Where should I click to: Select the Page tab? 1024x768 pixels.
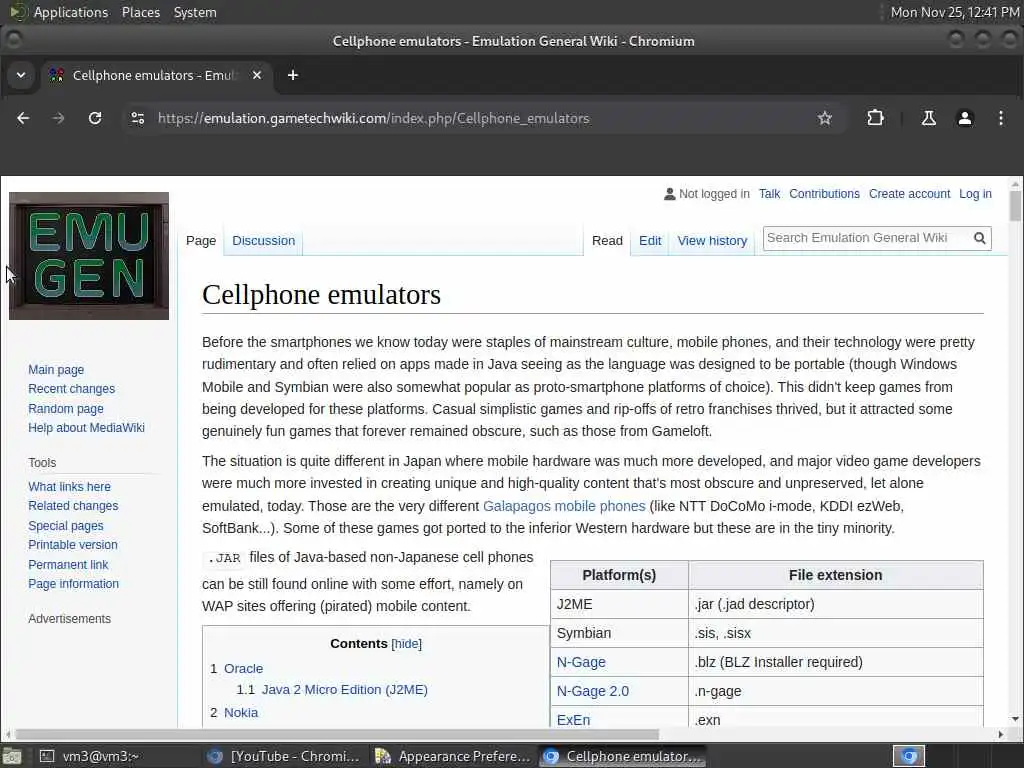pos(200,240)
